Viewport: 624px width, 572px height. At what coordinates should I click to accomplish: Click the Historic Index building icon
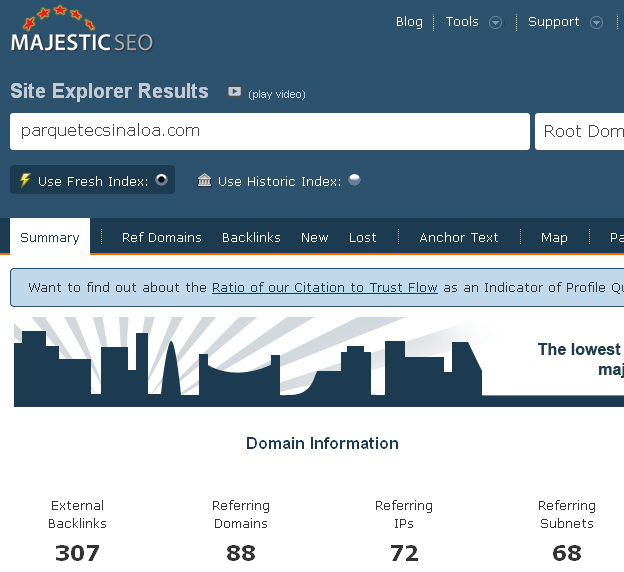[205, 181]
